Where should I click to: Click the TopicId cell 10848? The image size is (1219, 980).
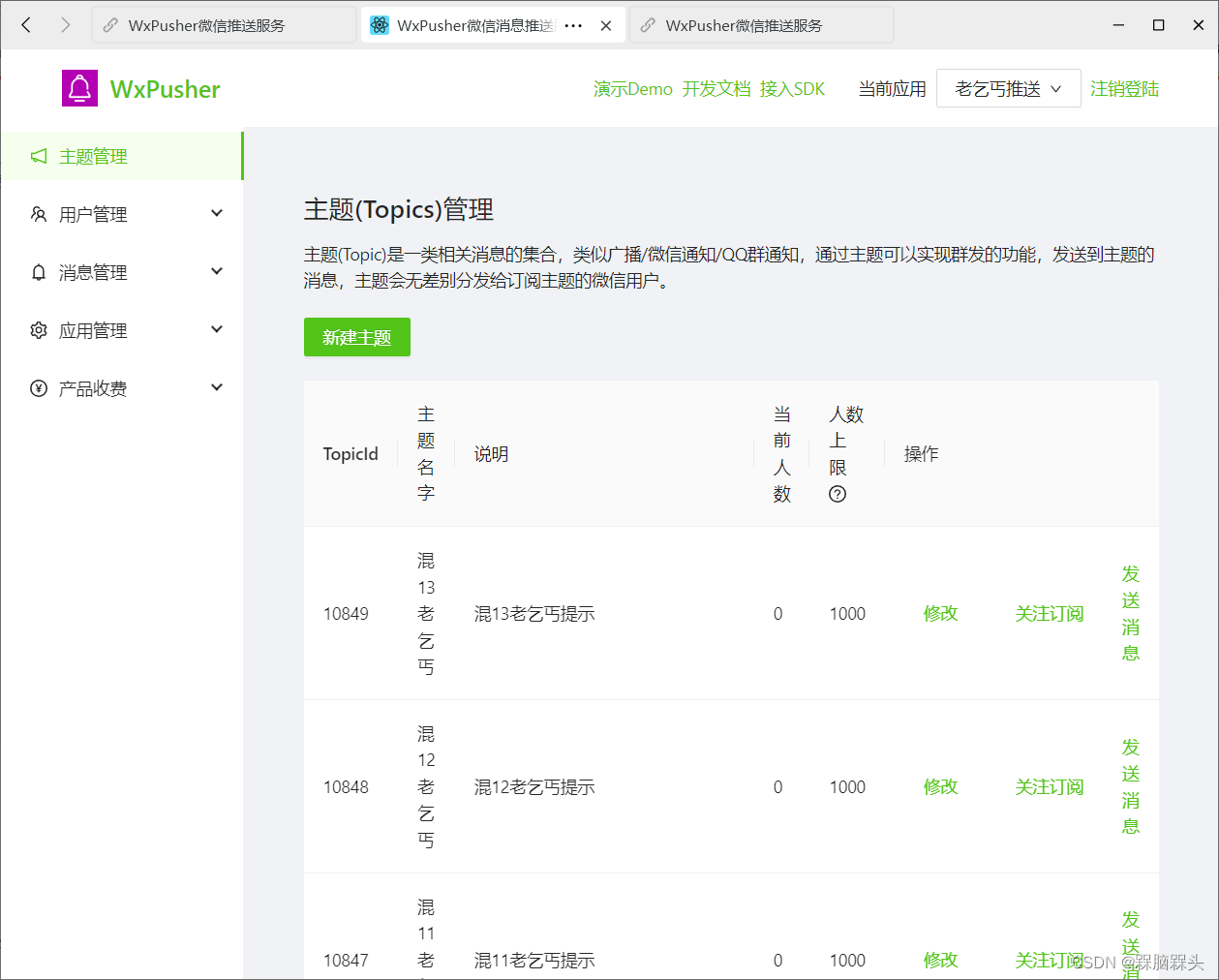(346, 786)
